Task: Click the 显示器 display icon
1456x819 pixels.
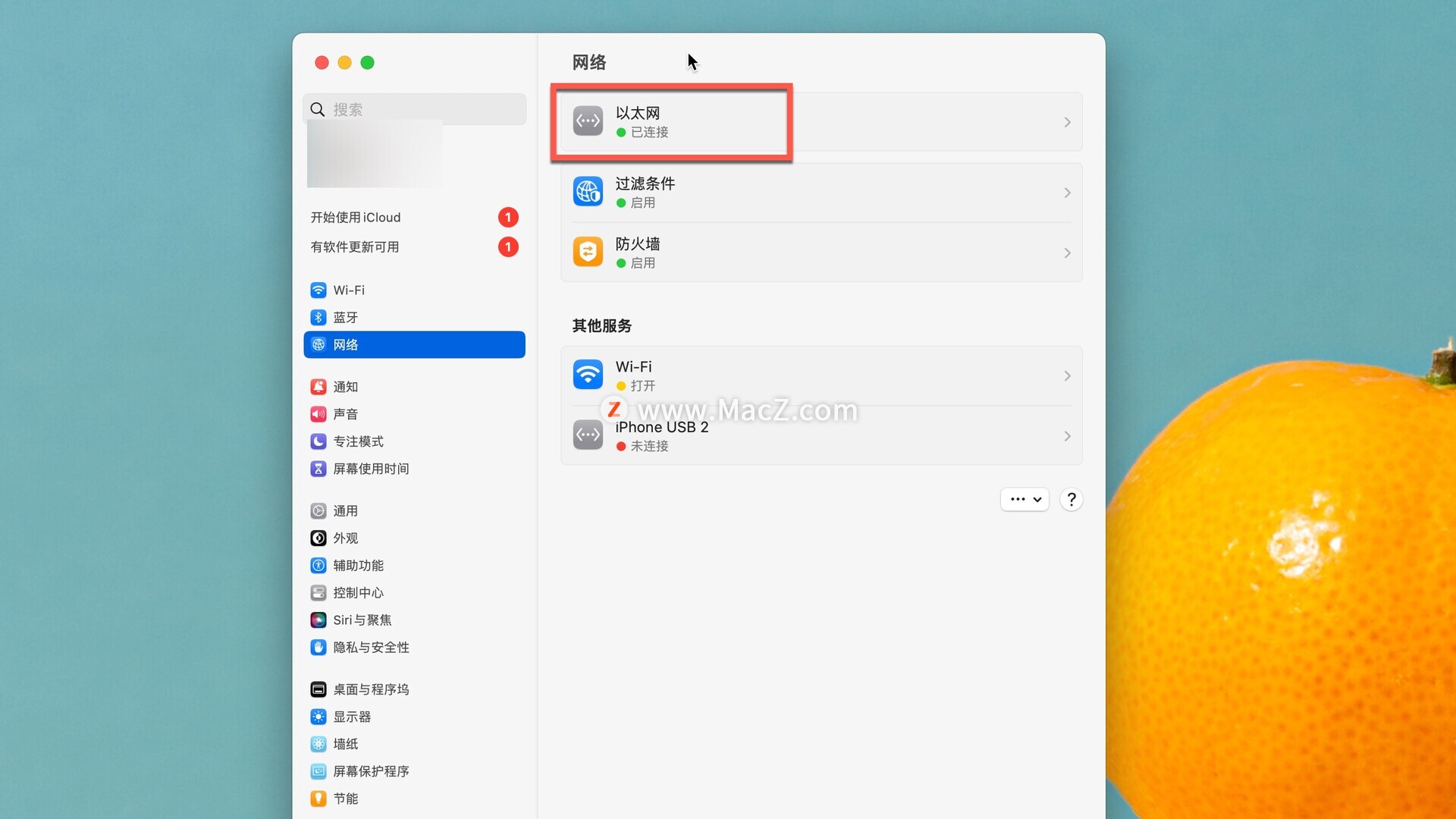Action: [x=318, y=717]
